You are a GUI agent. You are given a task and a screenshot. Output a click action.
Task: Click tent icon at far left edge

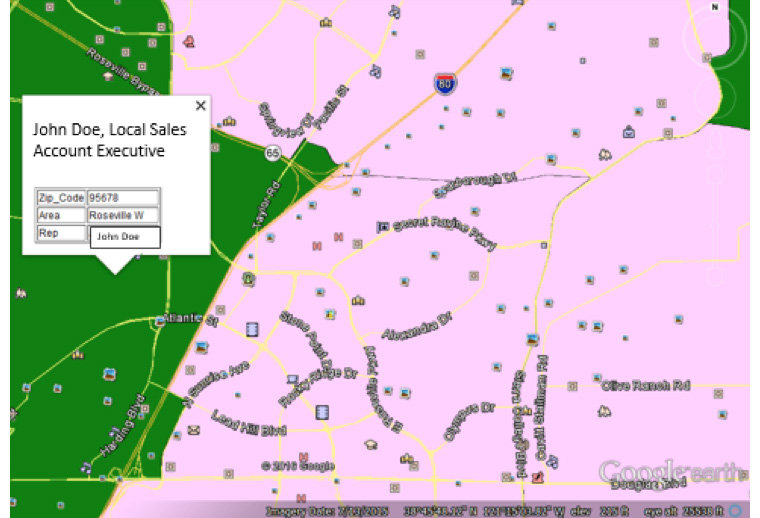pyautogui.click(x=21, y=293)
